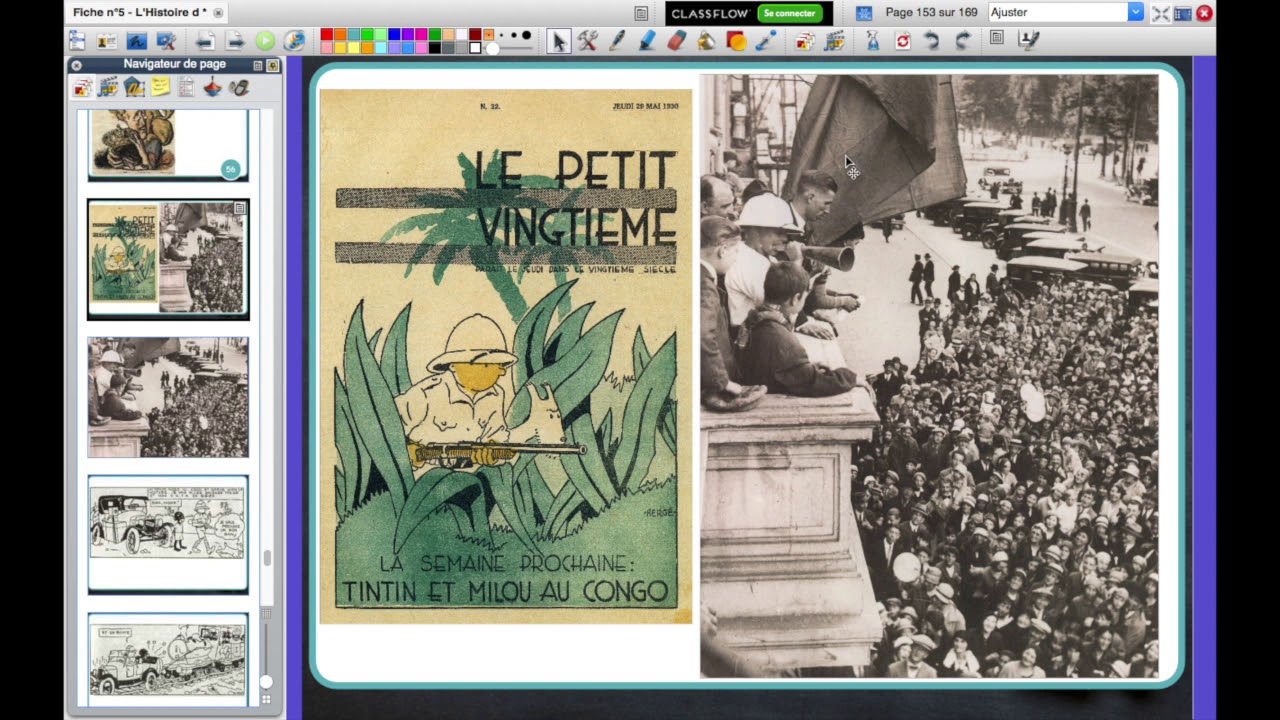Screen dimensions: 1280x720
Task: Activate the Select arrow tool
Action: [559, 41]
